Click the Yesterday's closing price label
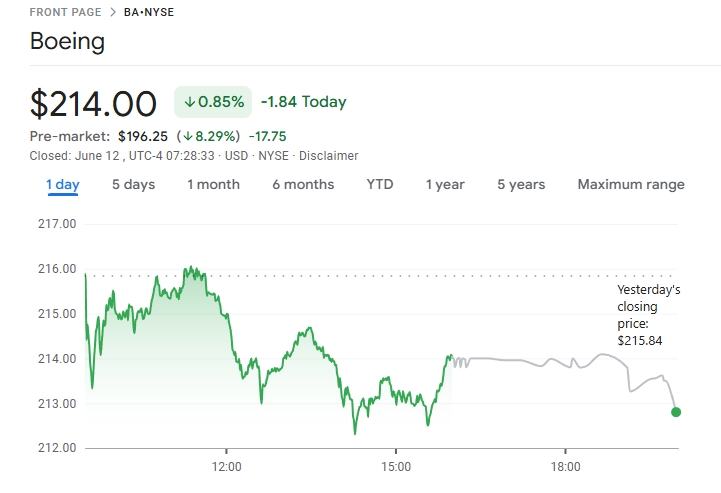Viewport: 721px width, 493px height. (648, 315)
